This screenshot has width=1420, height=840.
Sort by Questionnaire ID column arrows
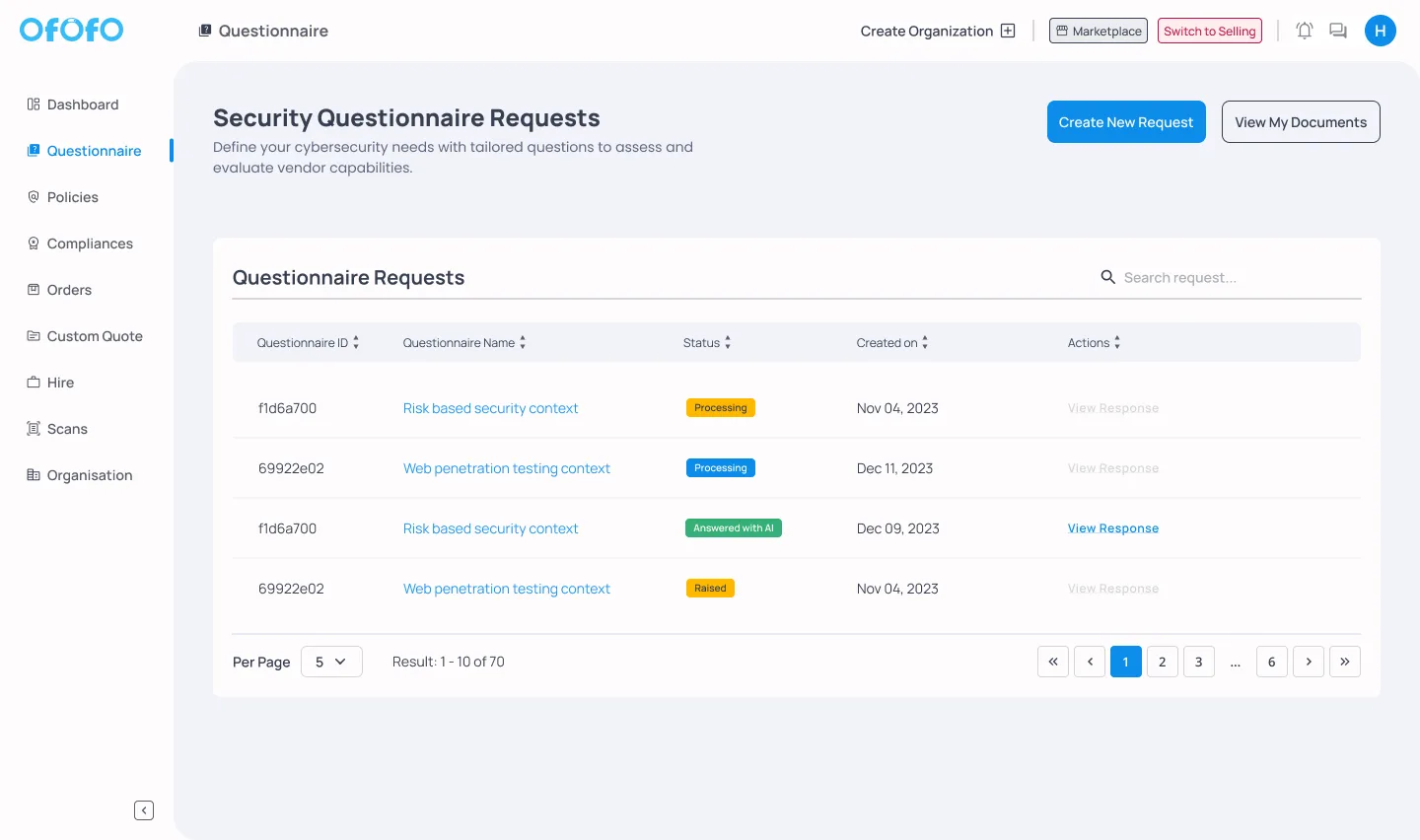point(356,342)
